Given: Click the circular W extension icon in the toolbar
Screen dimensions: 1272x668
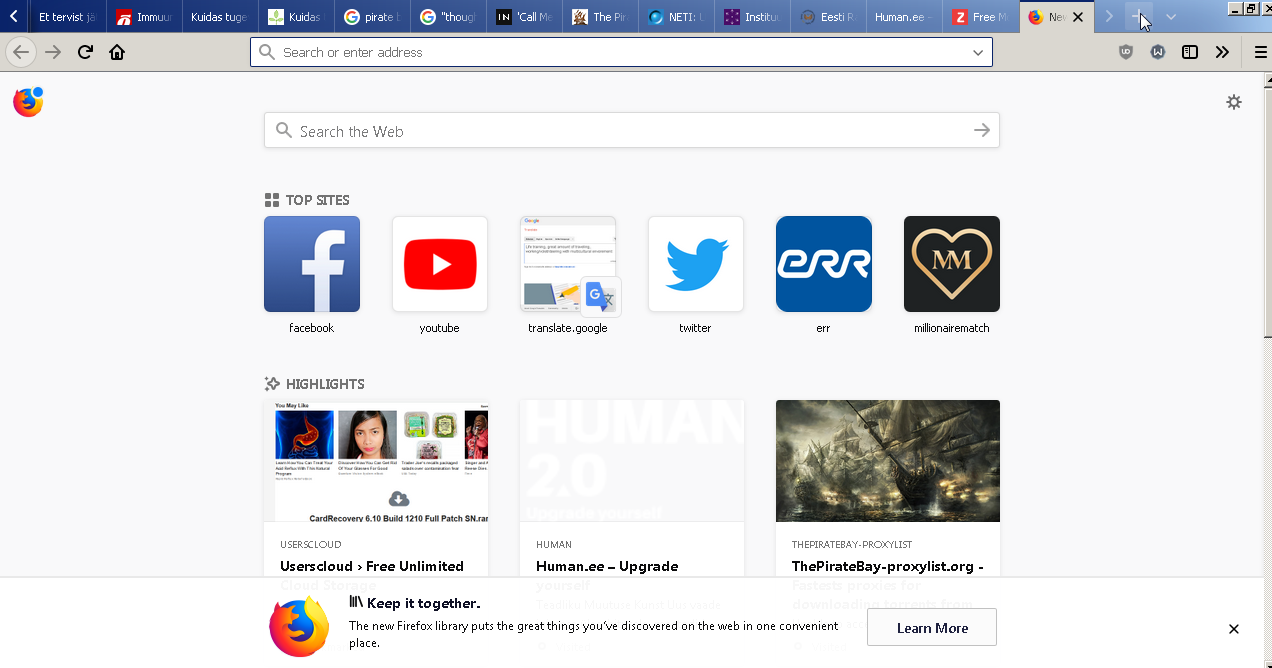Looking at the screenshot, I should click(x=1158, y=52).
